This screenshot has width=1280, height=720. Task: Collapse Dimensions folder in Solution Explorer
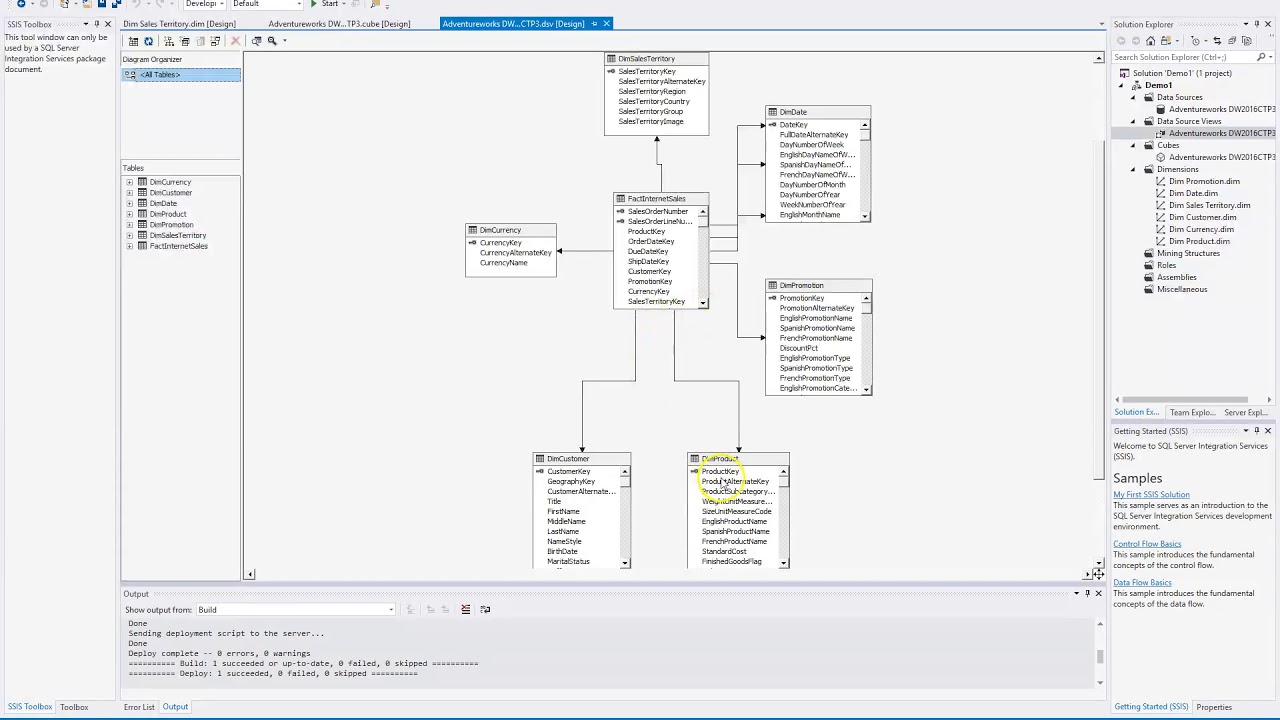click(x=1134, y=169)
